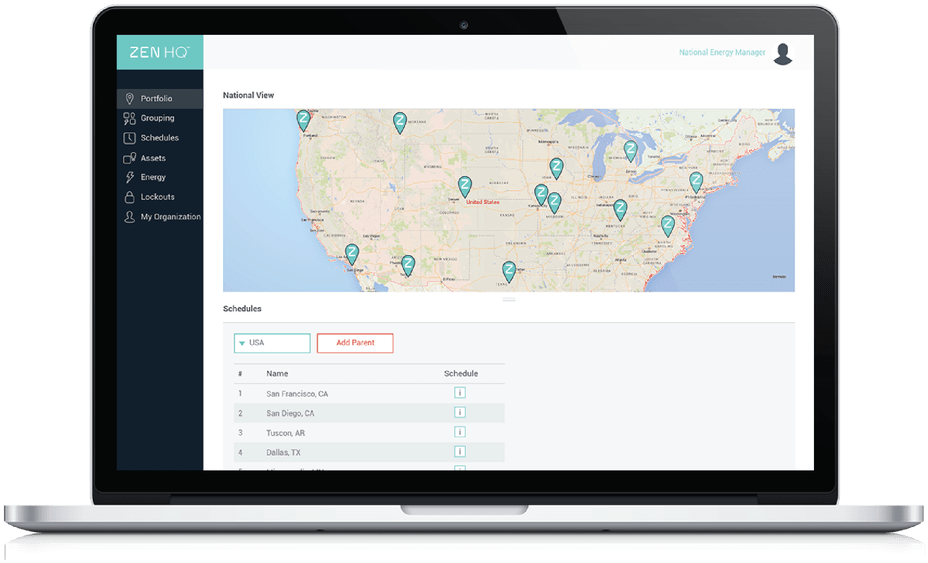Click the map divider handle below map
The image size is (928, 563).
pos(509,300)
